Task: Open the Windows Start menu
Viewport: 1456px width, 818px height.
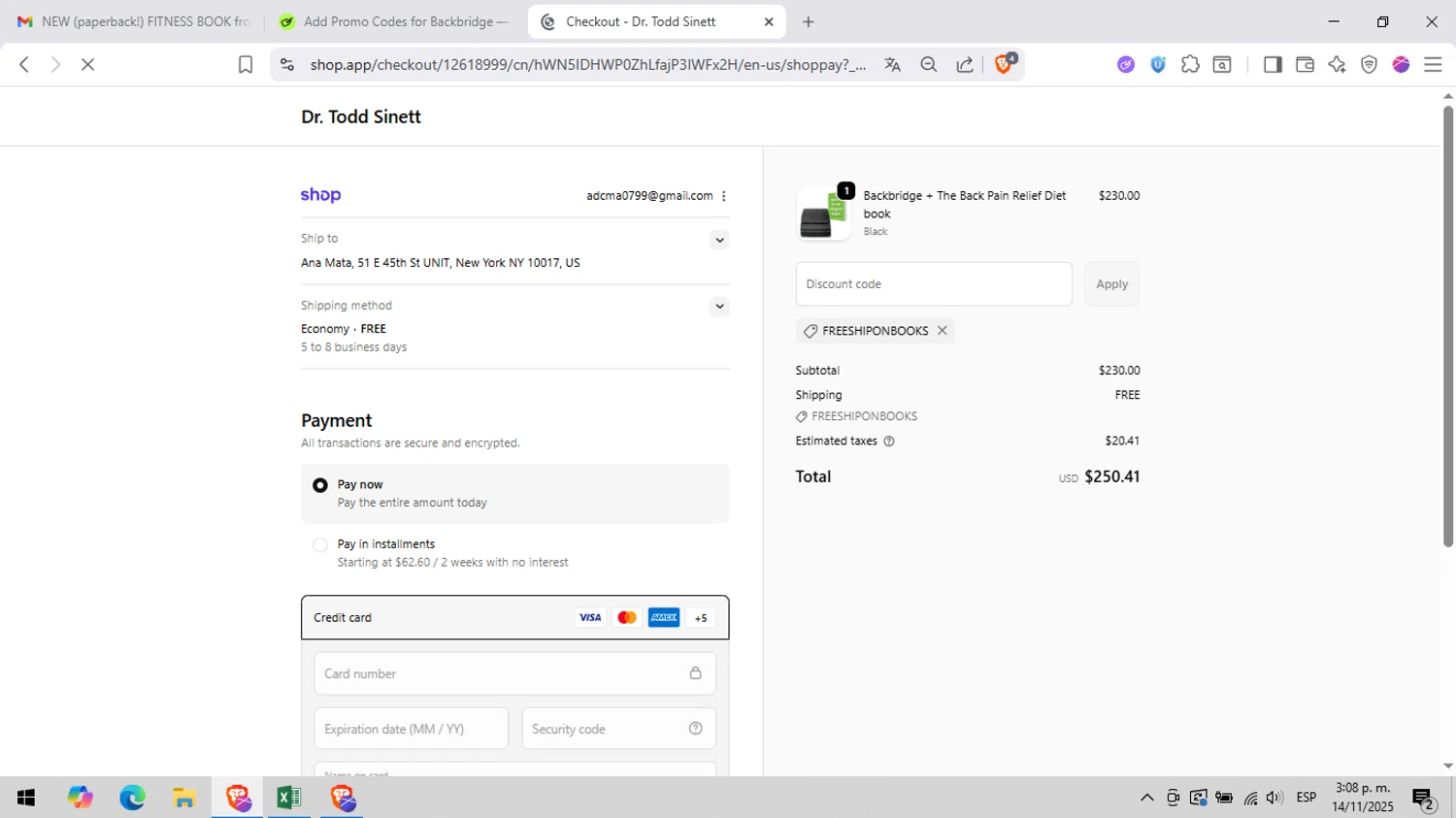Action: tap(26, 798)
